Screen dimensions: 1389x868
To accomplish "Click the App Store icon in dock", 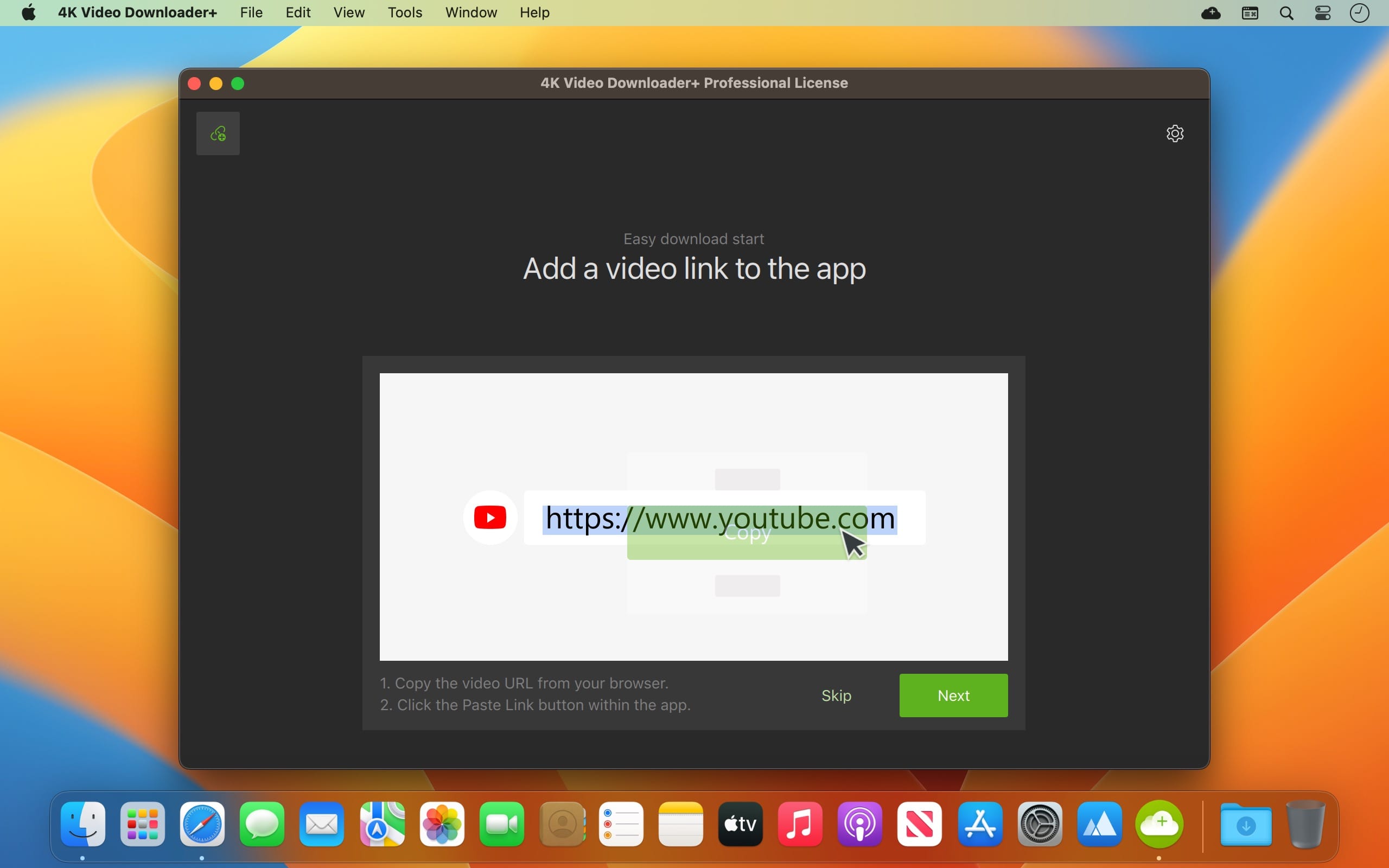I will click(x=978, y=826).
